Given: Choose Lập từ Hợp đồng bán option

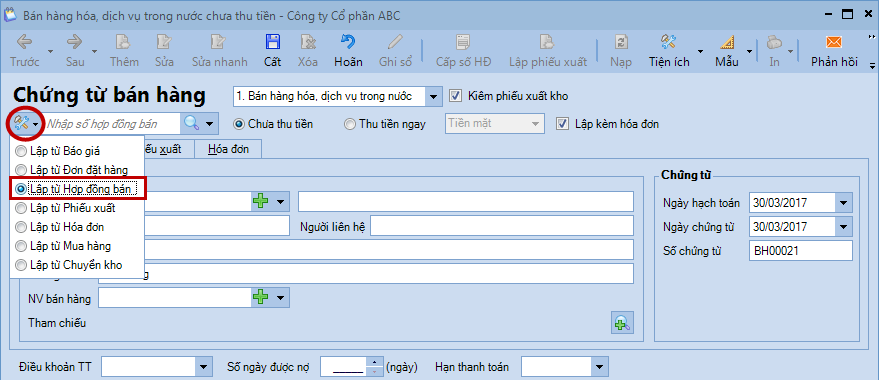Looking at the screenshot, I should coord(77,189).
